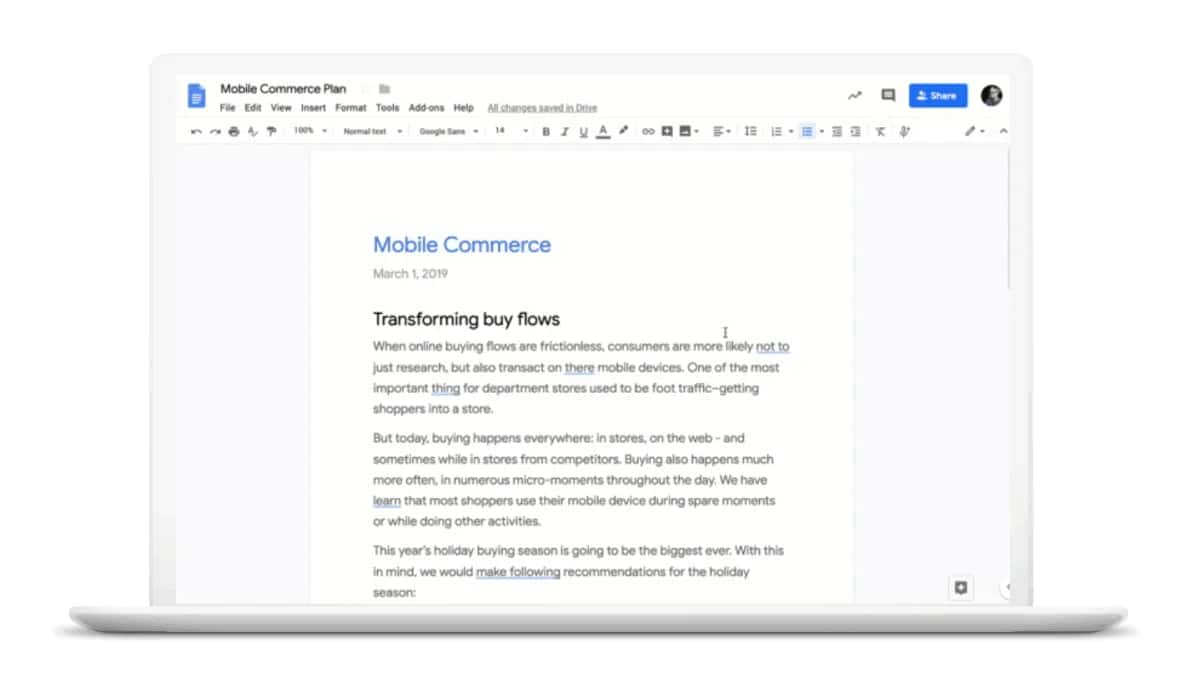This screenshot has width=1200, height=676.
Task: Click the All changes saved in Drive link
Action: coord(542,108)
